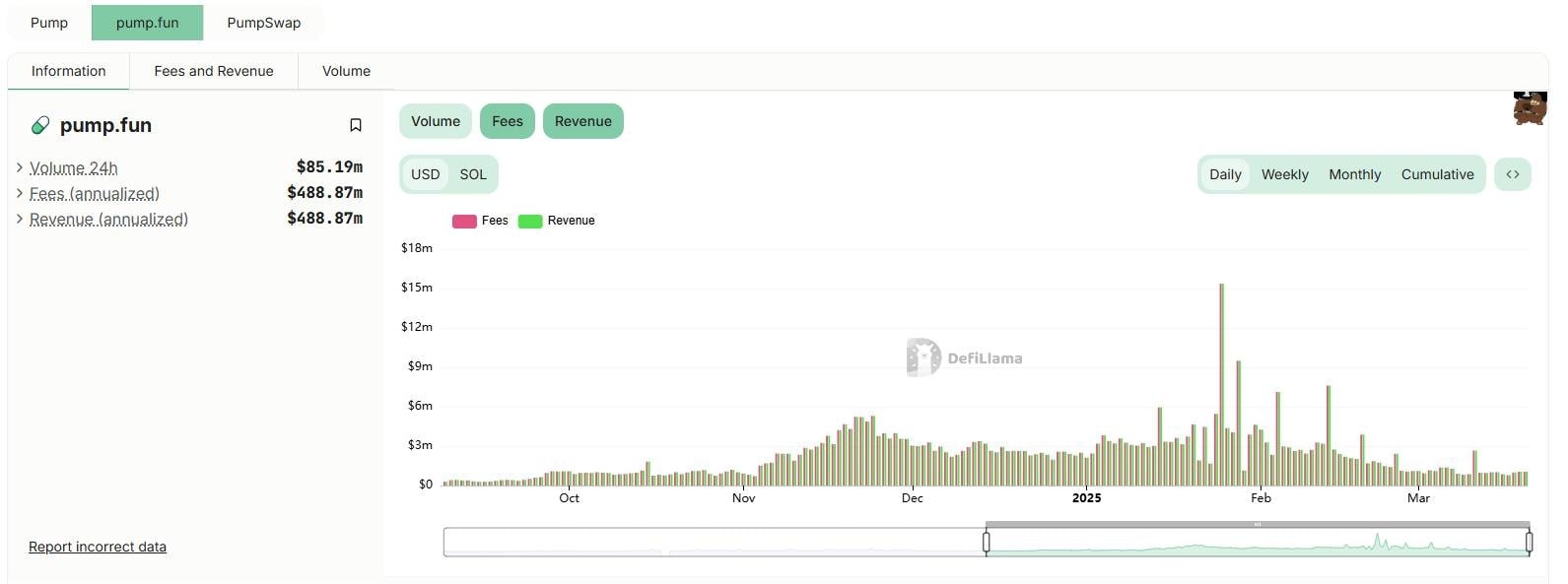
Task: Select the Monthly interval
Action: point(1355,174)
